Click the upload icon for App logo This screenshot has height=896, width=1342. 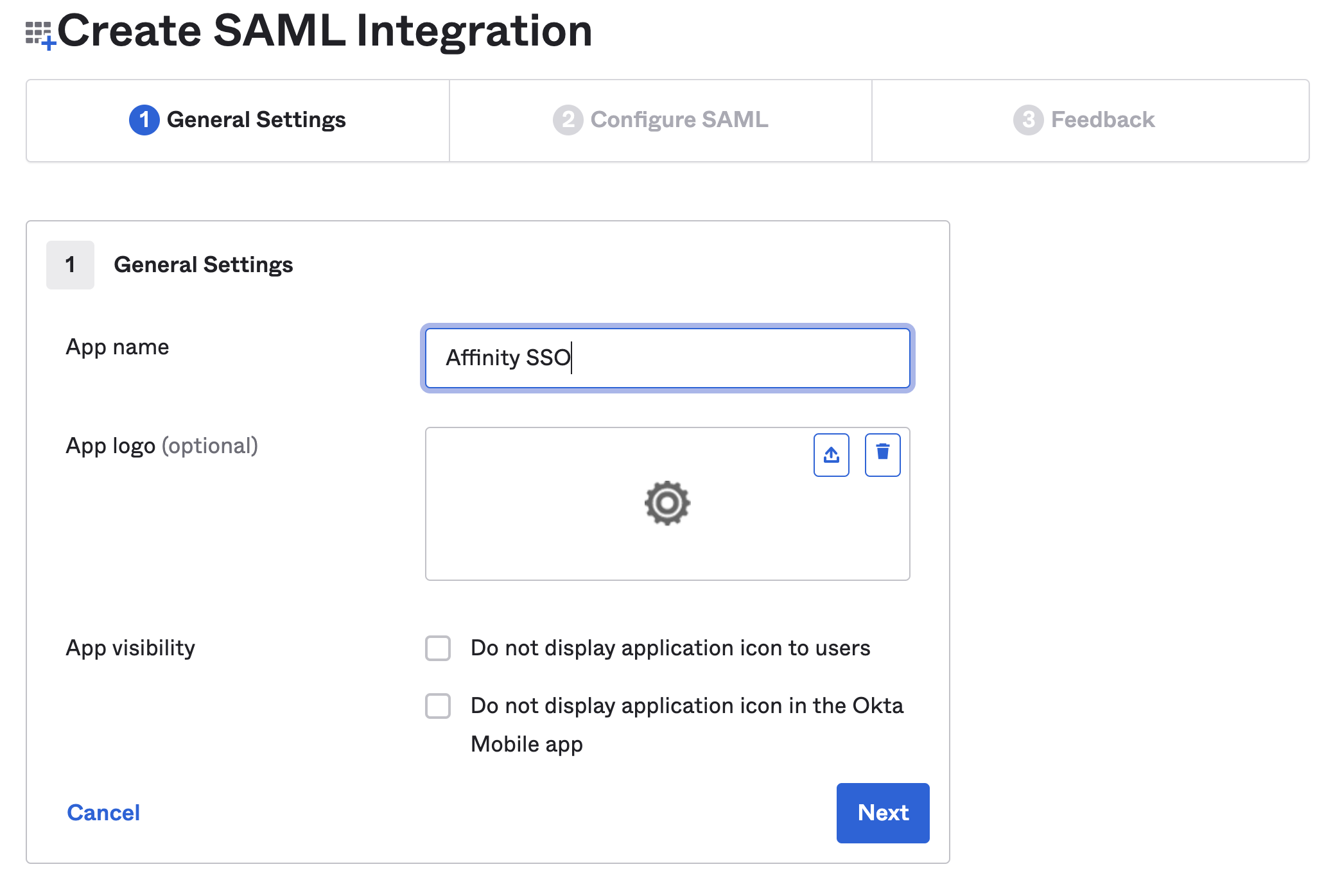tap(831, 454)
